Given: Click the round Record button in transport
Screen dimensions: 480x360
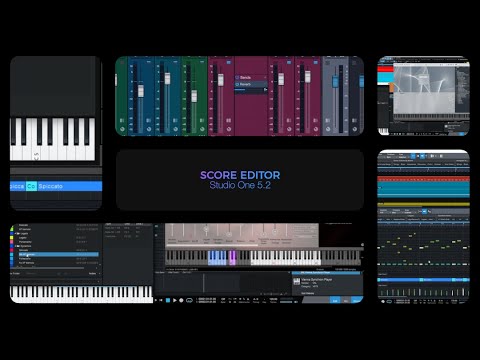Looking at the screenshot, I should (181, 300).
